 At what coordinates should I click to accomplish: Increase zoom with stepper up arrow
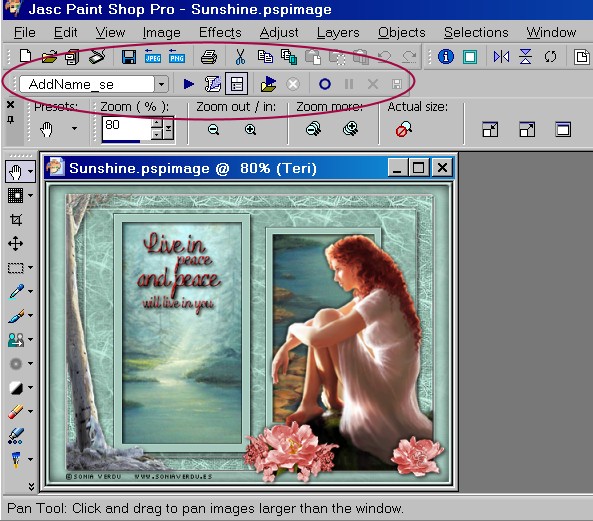(157, 123)
